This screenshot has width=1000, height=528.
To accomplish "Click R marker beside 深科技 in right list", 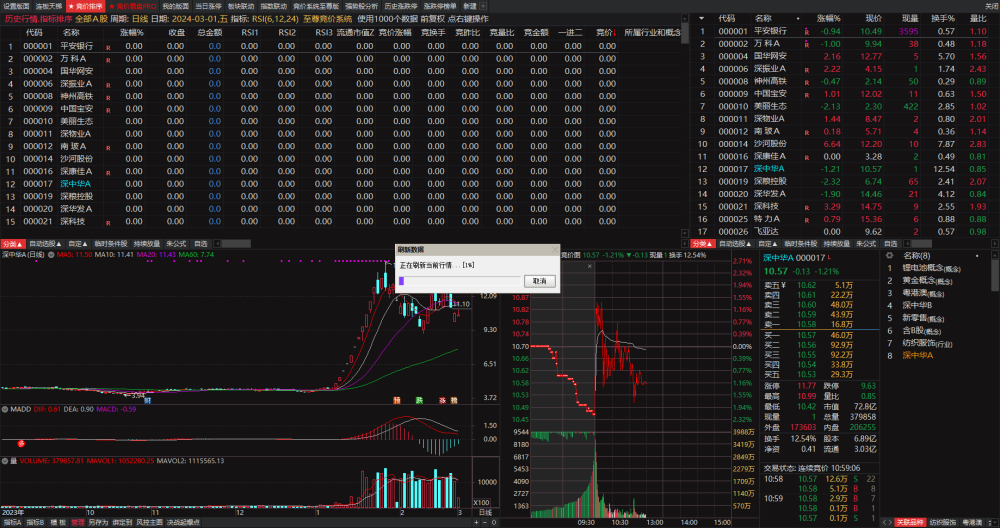I will (807, 208).
